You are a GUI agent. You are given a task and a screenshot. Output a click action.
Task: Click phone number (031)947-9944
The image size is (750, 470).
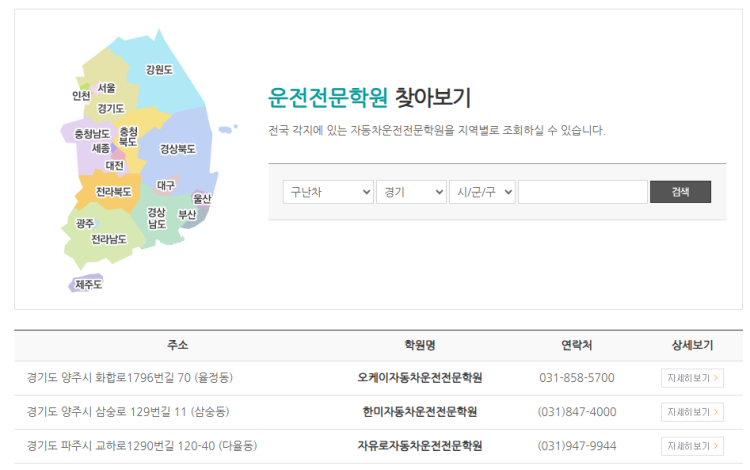pyautogui.click(x=576, y=446)
